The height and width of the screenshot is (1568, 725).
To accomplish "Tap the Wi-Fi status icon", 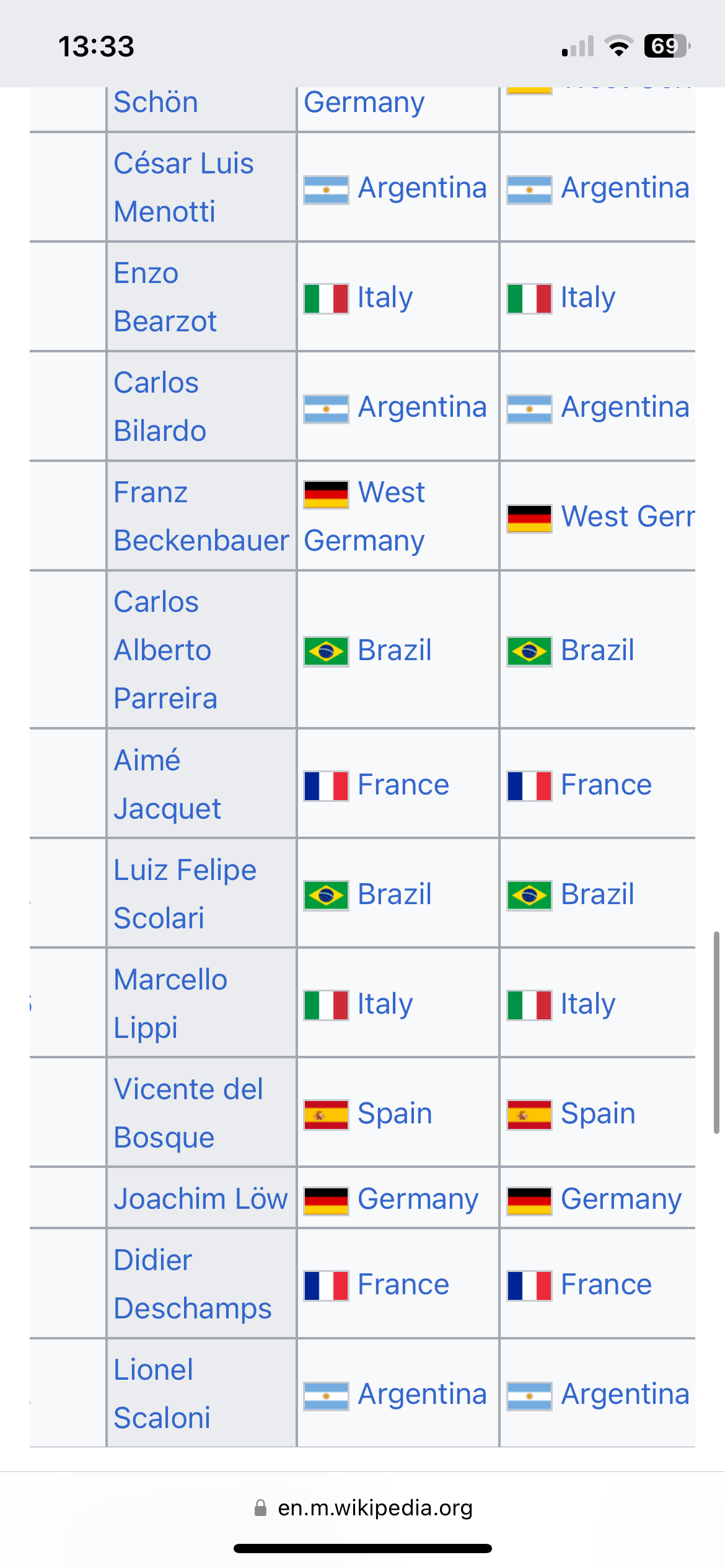I will [x=618, y=46].
